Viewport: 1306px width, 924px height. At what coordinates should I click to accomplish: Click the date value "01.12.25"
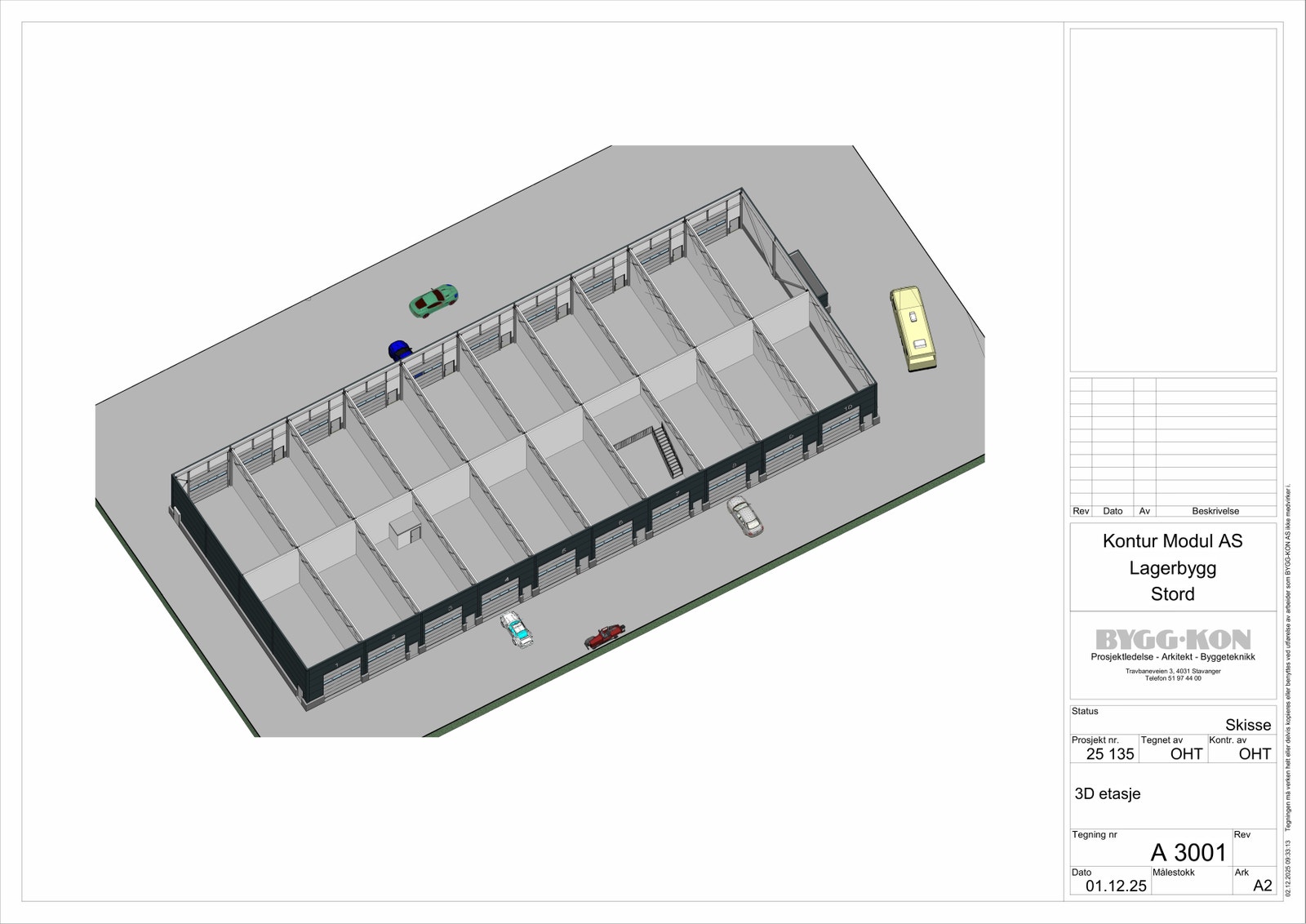(x=1116, y=886)
